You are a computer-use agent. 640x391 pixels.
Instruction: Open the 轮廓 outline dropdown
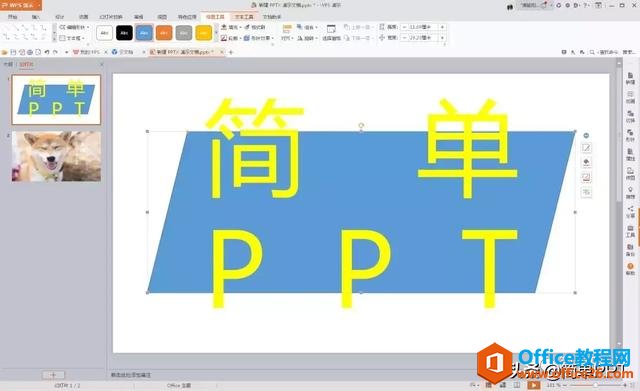(231, 38)
